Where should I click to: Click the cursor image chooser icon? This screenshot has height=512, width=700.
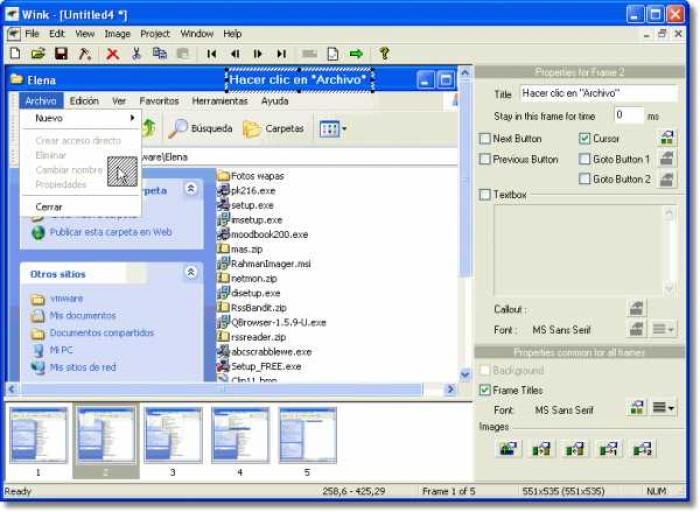pos(667,138)
